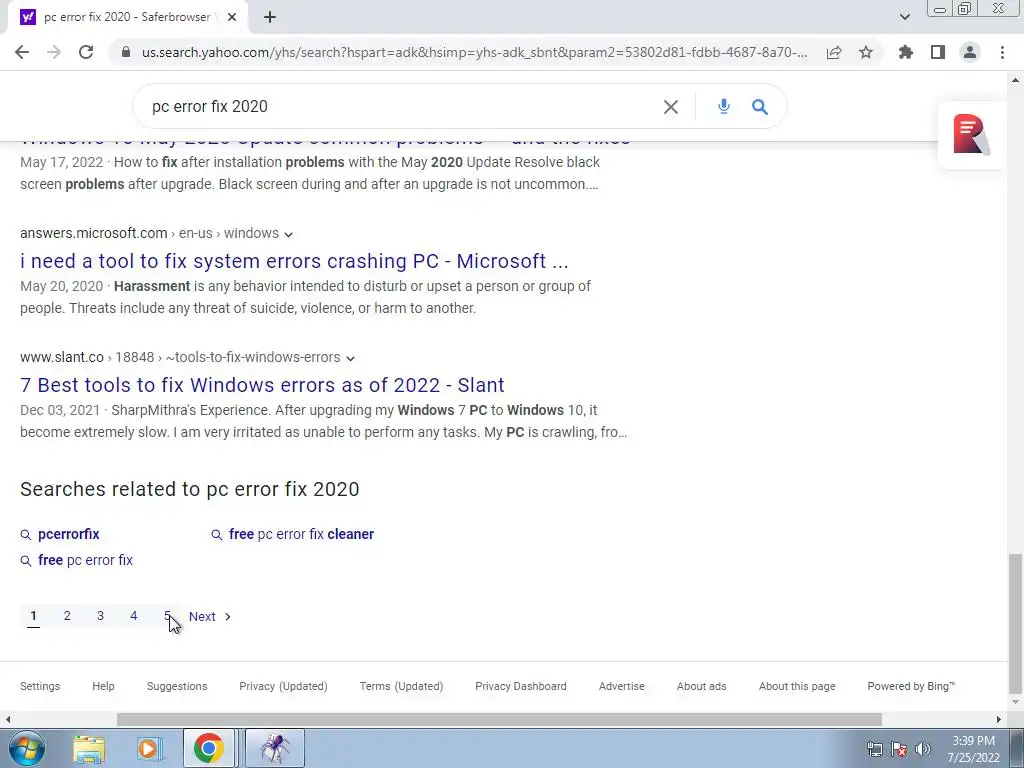Click the horizontal scrollbar thumb
1024x768 pixels.
pyautogui.click(x=499, y=720)
